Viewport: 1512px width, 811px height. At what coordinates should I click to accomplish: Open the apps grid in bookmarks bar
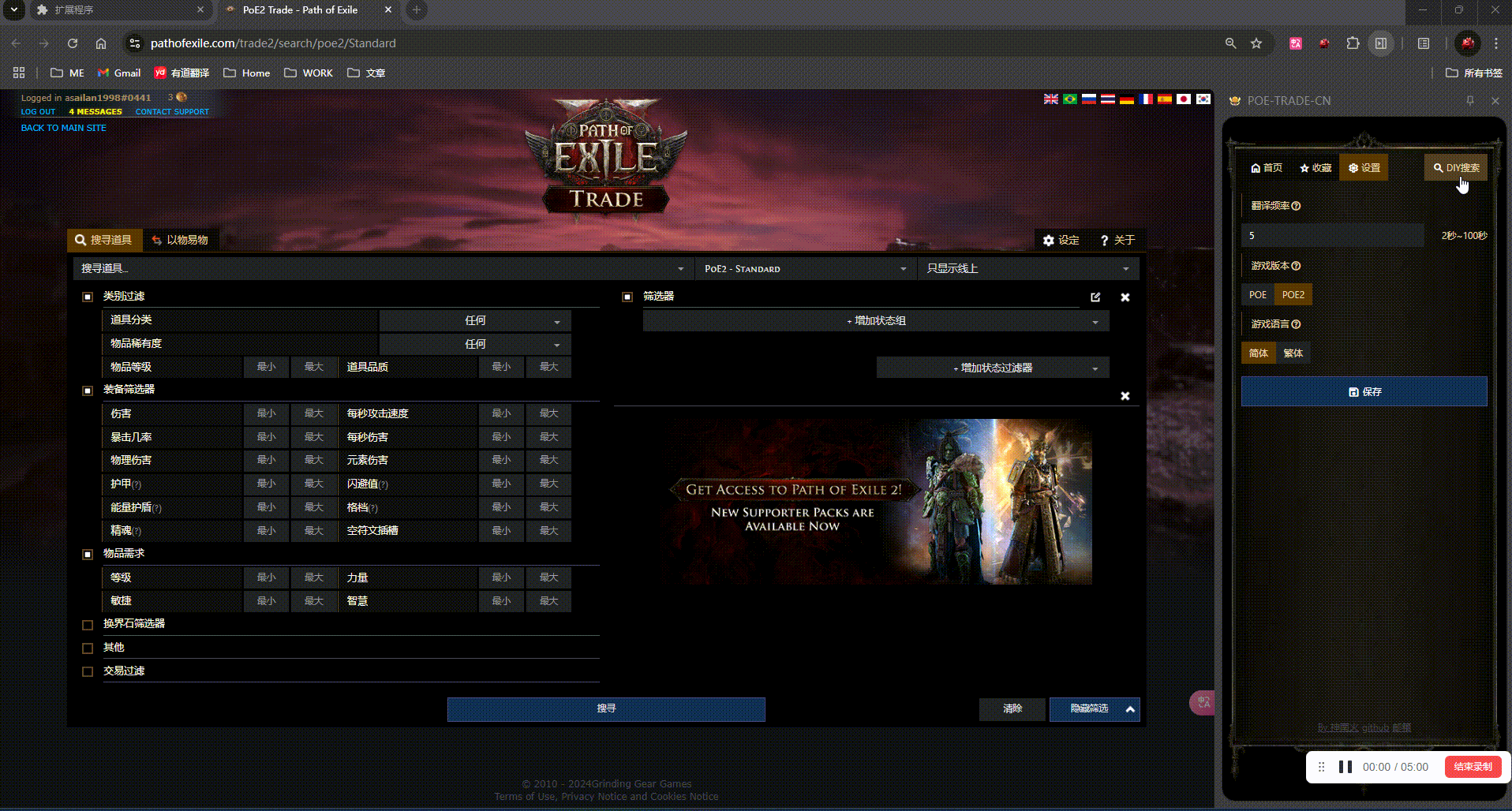[x=19, y=73]
